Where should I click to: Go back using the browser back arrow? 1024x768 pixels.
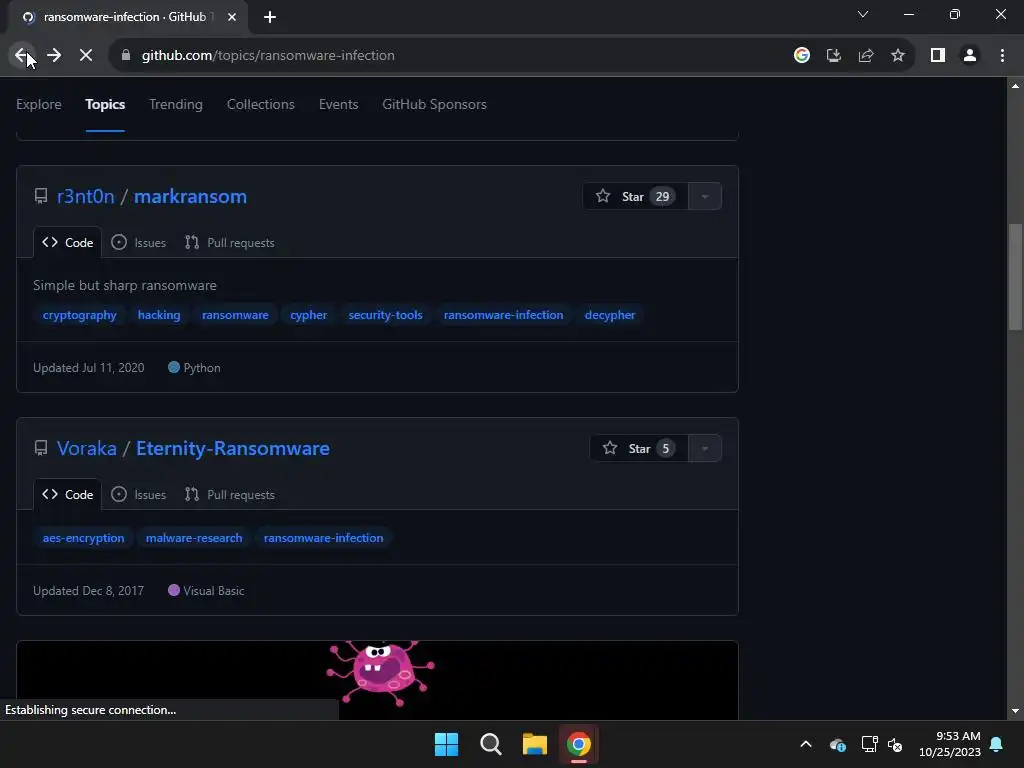(x=22, y=56)
